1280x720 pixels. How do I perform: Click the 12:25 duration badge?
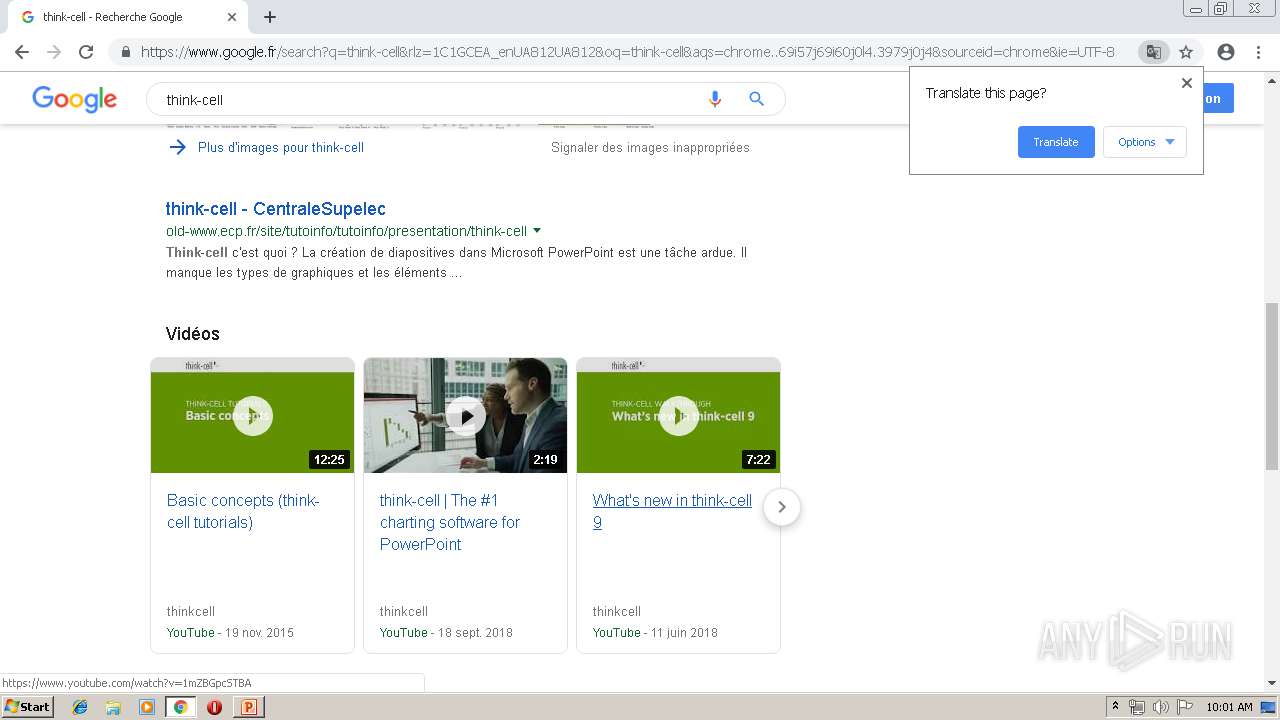[329, 460]
